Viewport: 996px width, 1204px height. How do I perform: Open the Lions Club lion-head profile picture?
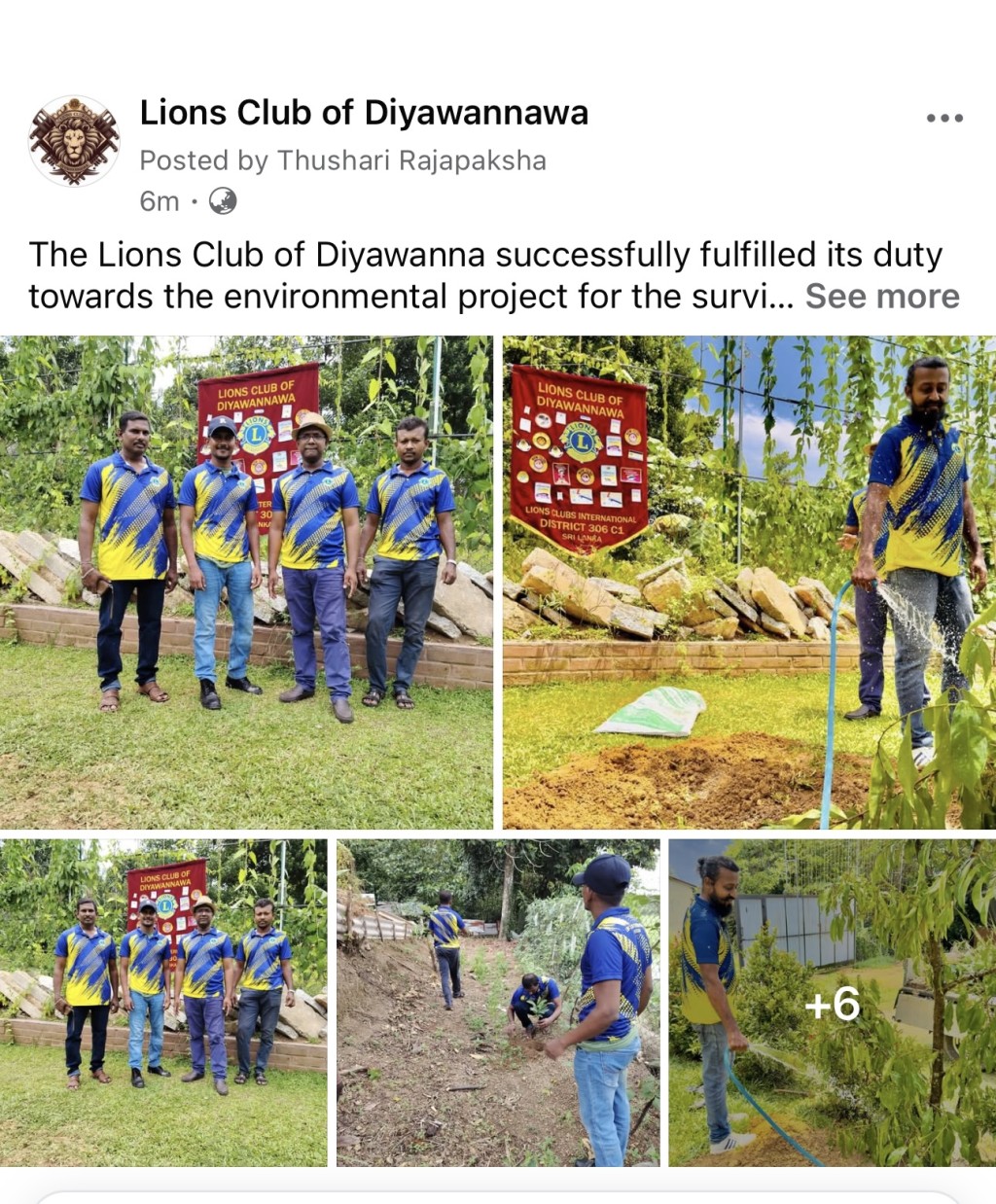(74, 141)
